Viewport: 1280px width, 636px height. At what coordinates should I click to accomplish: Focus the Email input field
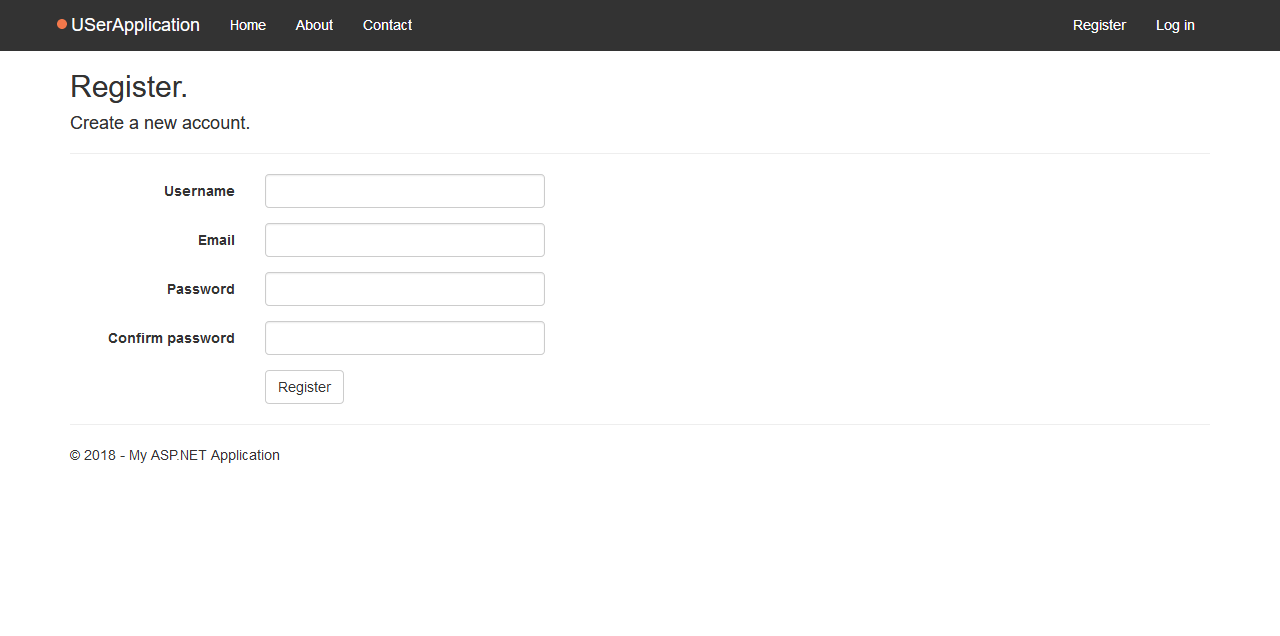404,240
